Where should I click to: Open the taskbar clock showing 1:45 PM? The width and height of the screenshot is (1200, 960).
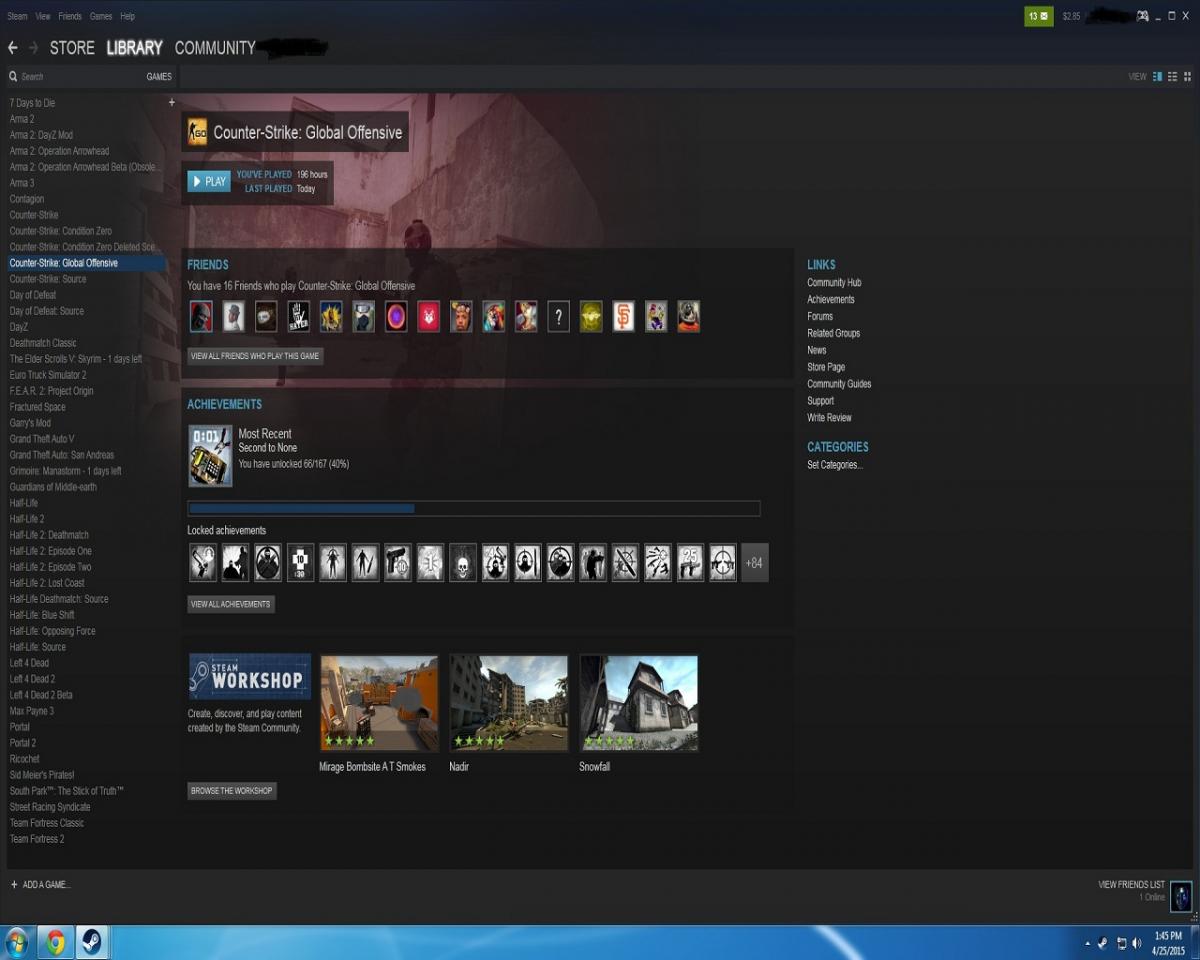click(1168, 943)
